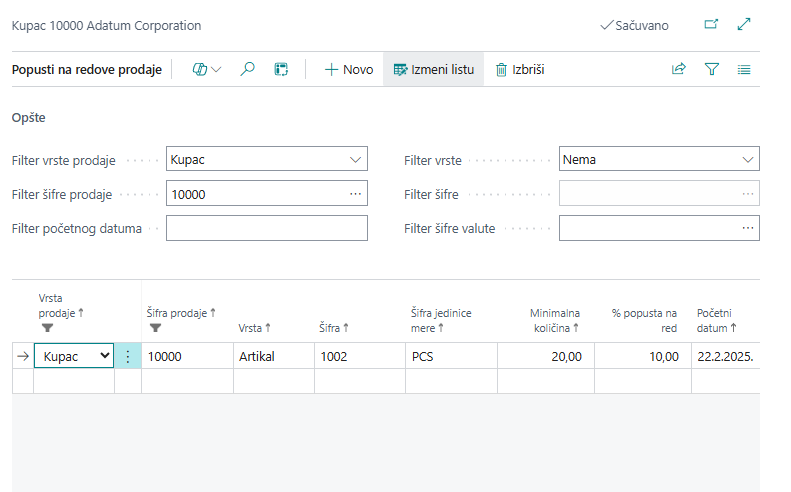The image size is (791, 492).
Task: Open the Copilot icon dropdown in toolbar
Action: (x=206, y=69)
